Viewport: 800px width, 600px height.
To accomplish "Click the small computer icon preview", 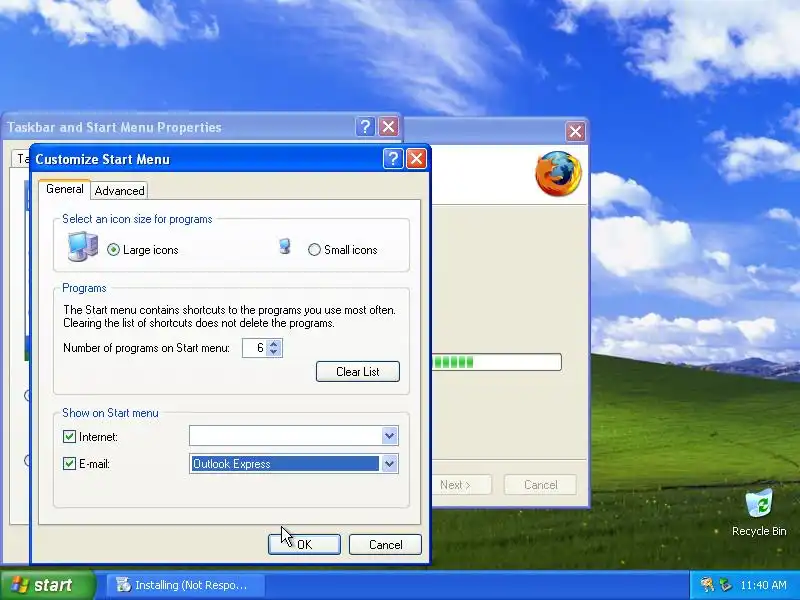I will [x=285, y=246].
